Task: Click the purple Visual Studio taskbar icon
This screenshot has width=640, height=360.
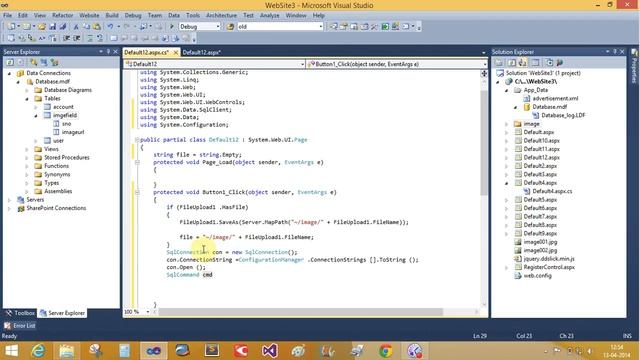Action: click(270, 351)
